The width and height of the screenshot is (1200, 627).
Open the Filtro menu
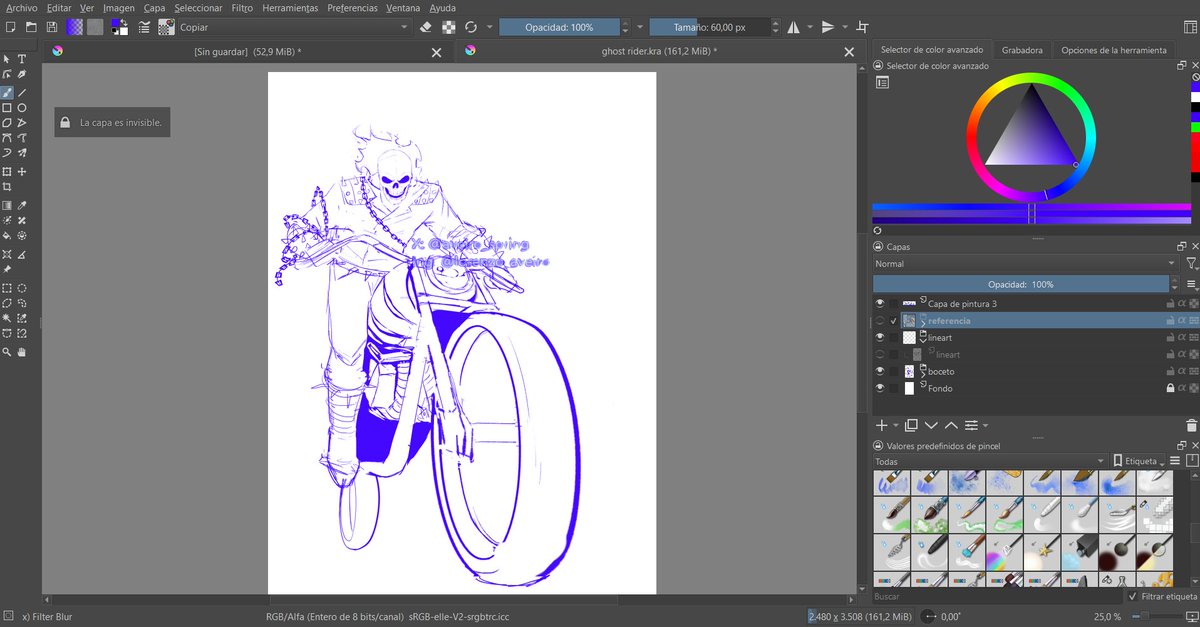pyautogui.click(x=242, y=7)
